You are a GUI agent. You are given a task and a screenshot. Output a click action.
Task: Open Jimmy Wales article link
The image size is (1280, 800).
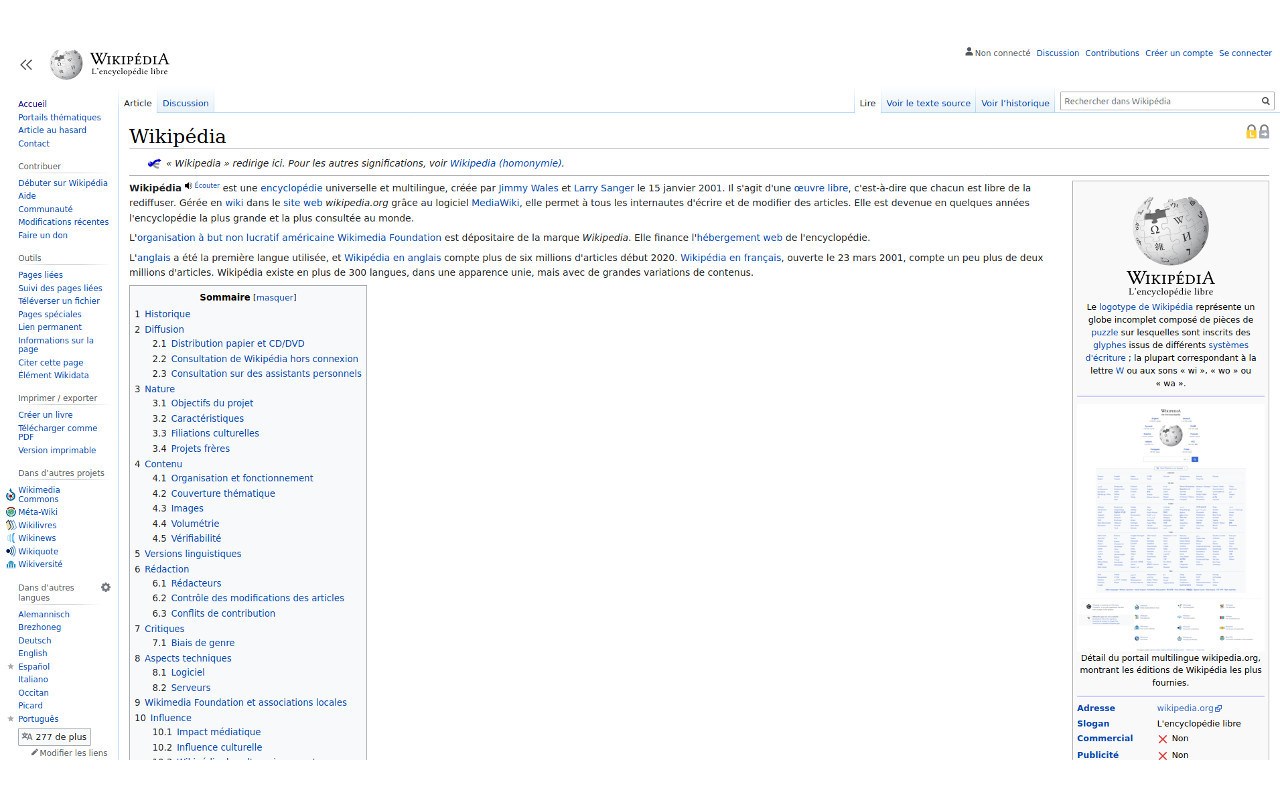tap(528, 188)
